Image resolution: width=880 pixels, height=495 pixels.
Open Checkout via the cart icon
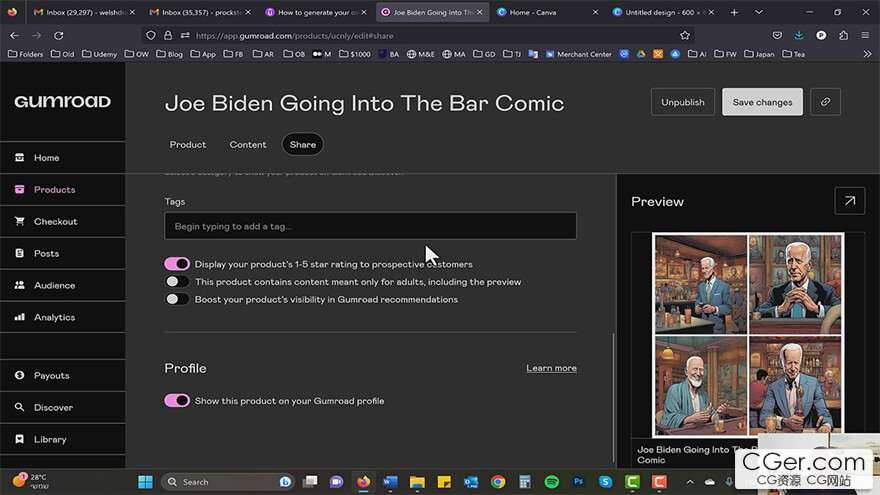click(20, 222)
